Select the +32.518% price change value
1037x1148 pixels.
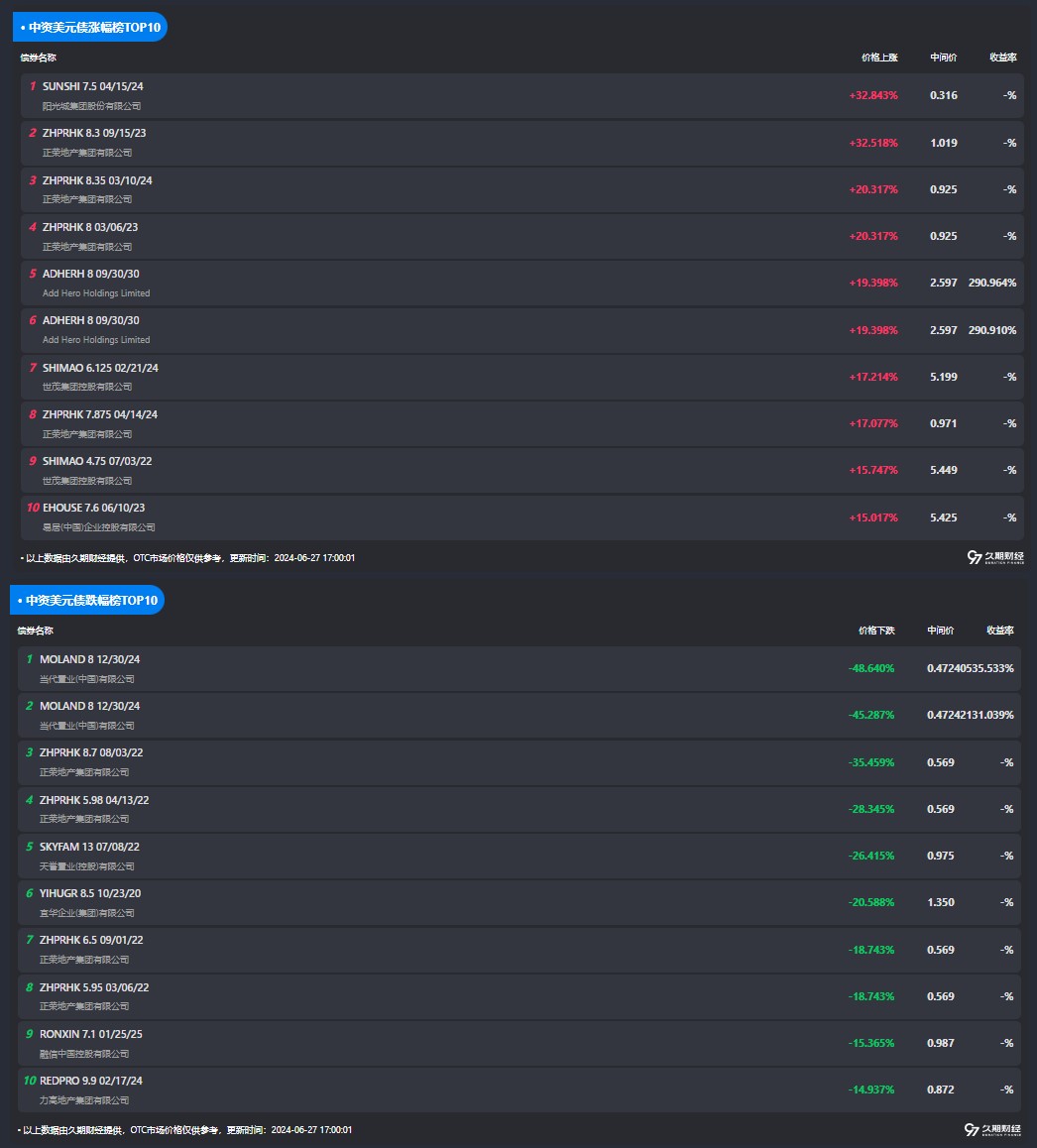873,143
